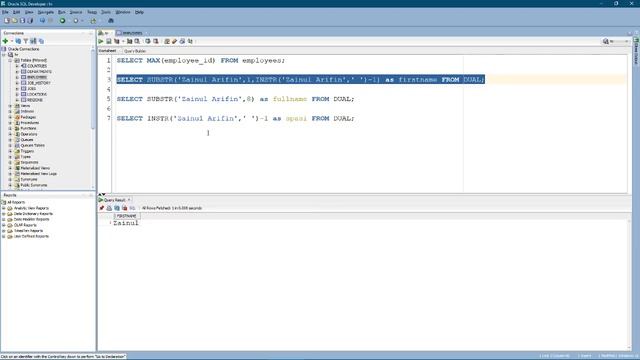The image size is (640, 360).
Task: Click the Refresh icon in Query Result toolbar
Action: point(117,208)
